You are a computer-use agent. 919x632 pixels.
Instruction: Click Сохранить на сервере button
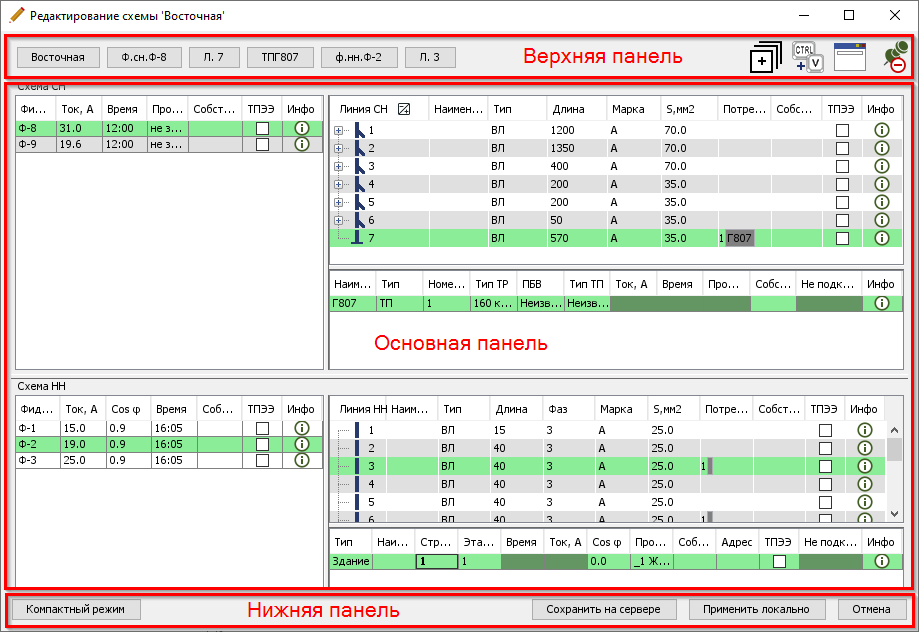coord(604,609)
